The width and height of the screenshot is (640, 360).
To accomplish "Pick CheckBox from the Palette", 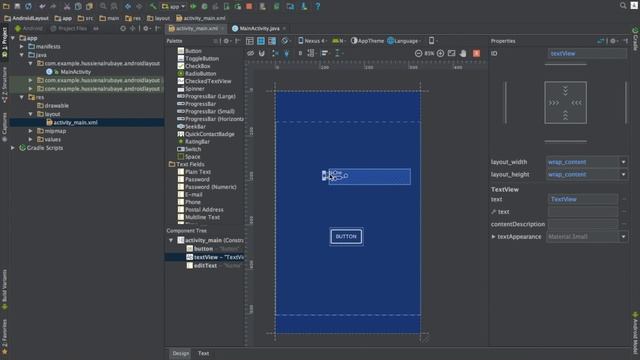I will pyautogui.click(x=198, y=66).
